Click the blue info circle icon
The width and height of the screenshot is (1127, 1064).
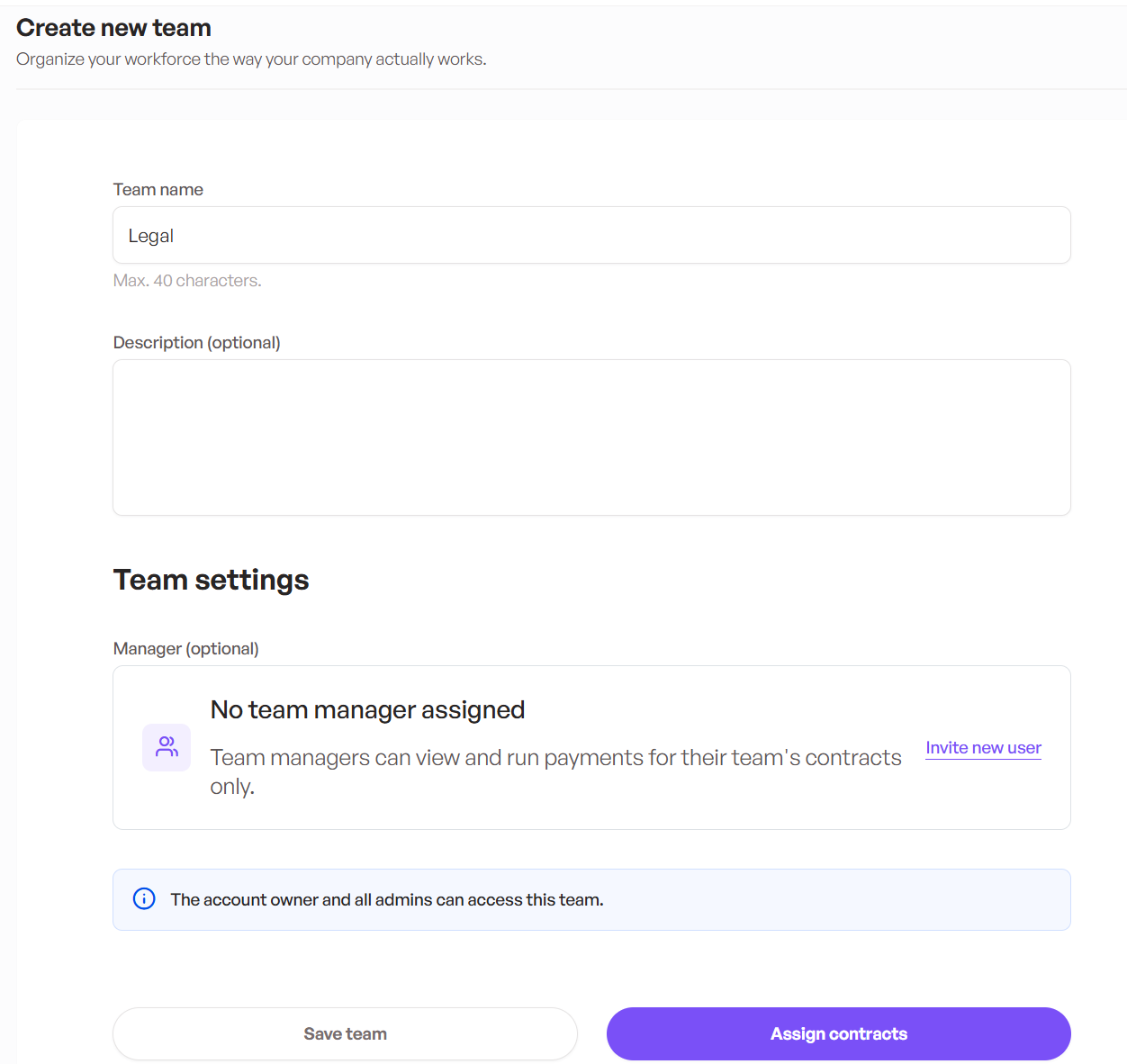point(144,898)
